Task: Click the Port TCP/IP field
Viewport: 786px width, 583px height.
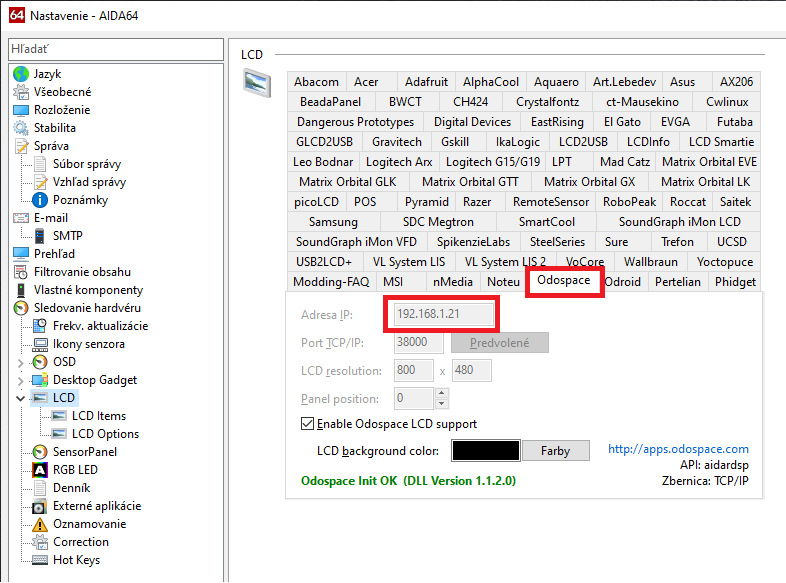Action: pyautogui.click(x=418, y=342)
